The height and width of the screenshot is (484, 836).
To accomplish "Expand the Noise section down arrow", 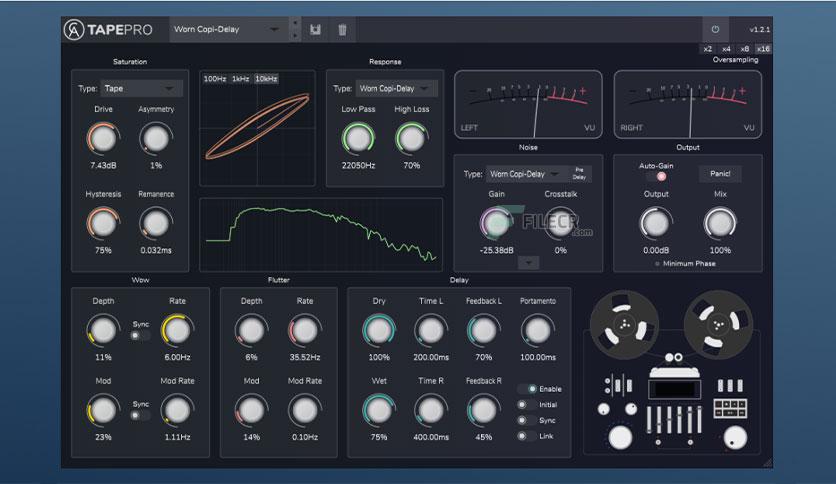I will [x=528, y=262].
